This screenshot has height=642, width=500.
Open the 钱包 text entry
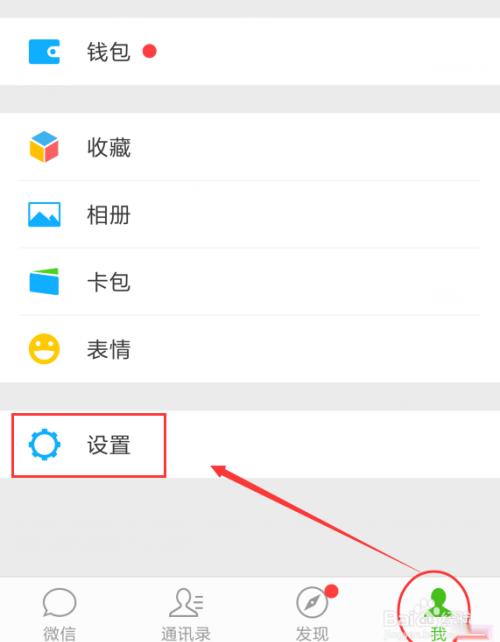[x=109, y=52]
